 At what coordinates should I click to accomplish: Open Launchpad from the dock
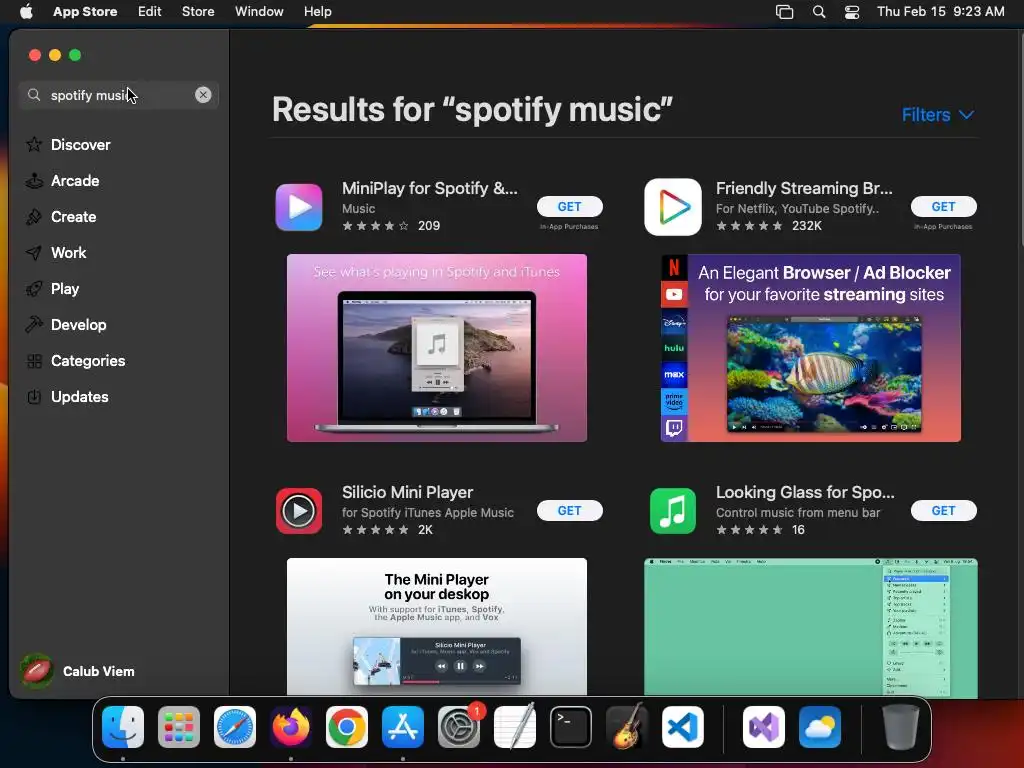tap(179, 727)
